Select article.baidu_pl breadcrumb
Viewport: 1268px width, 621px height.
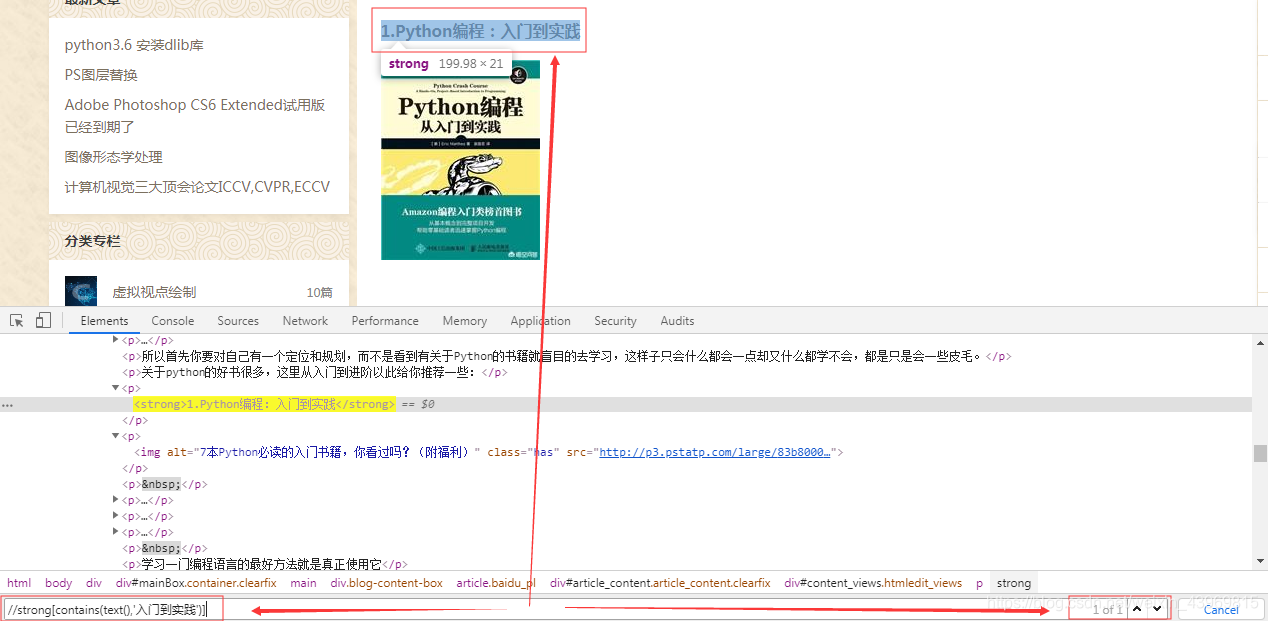click(x=496, y=583)
